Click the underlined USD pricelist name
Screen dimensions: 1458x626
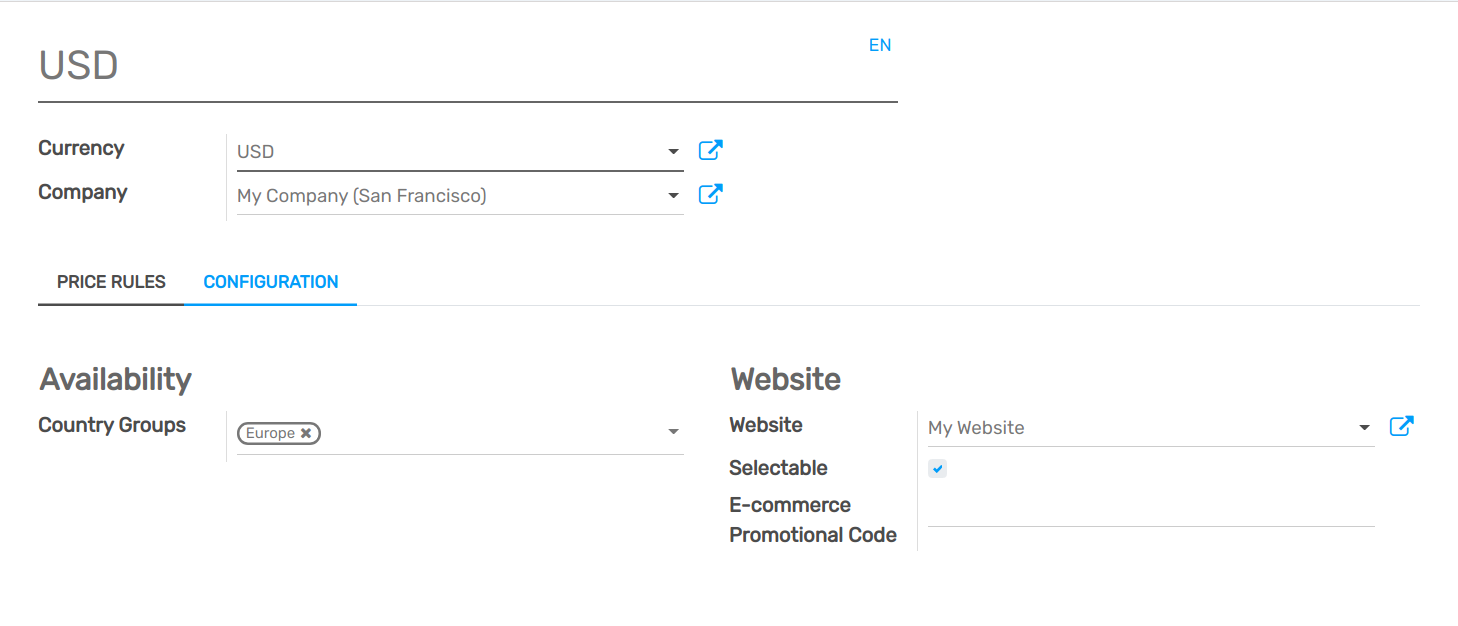(78, 66)
